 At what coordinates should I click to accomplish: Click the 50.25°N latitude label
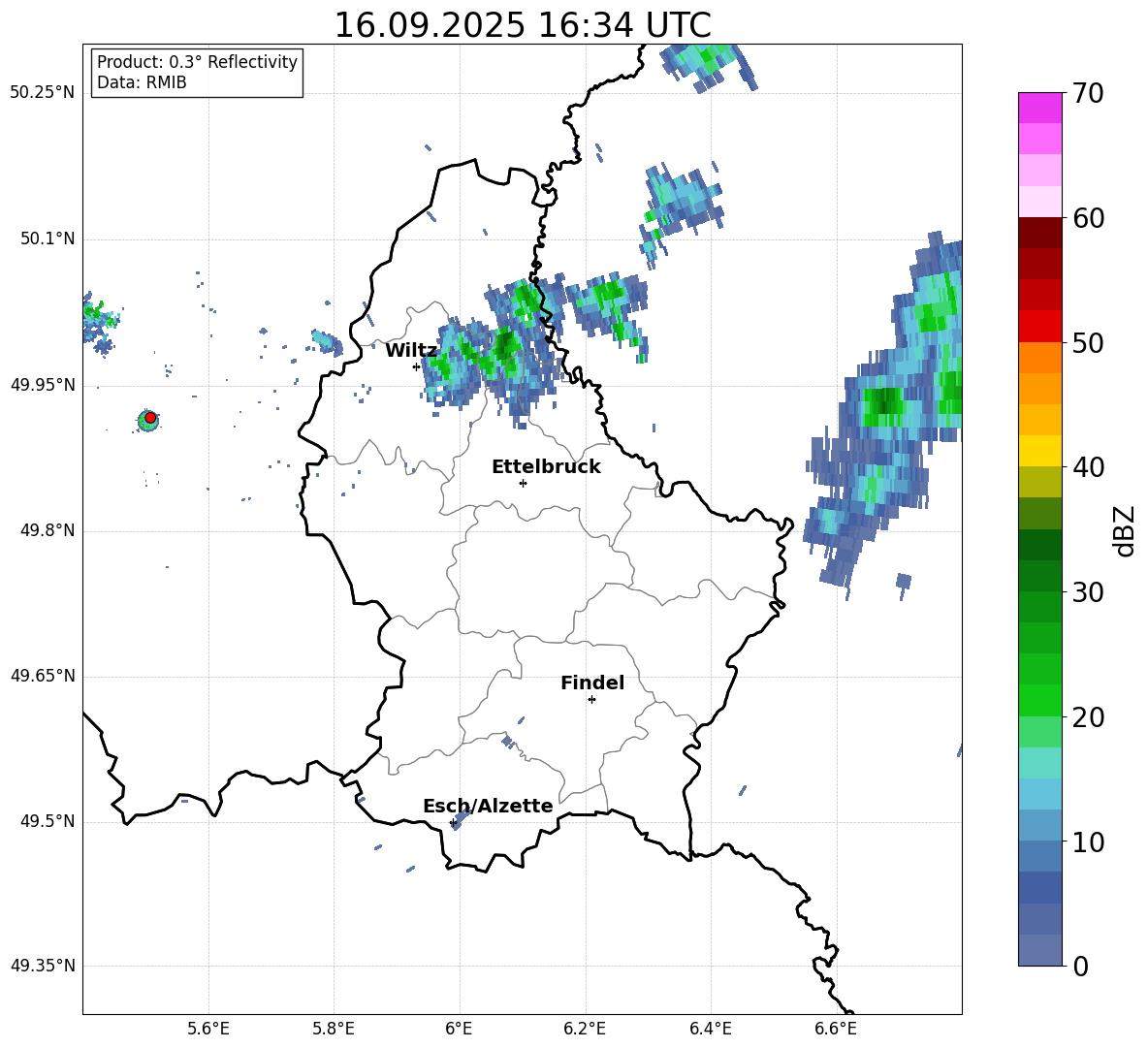pyautogui.click(x=43, y=93)
